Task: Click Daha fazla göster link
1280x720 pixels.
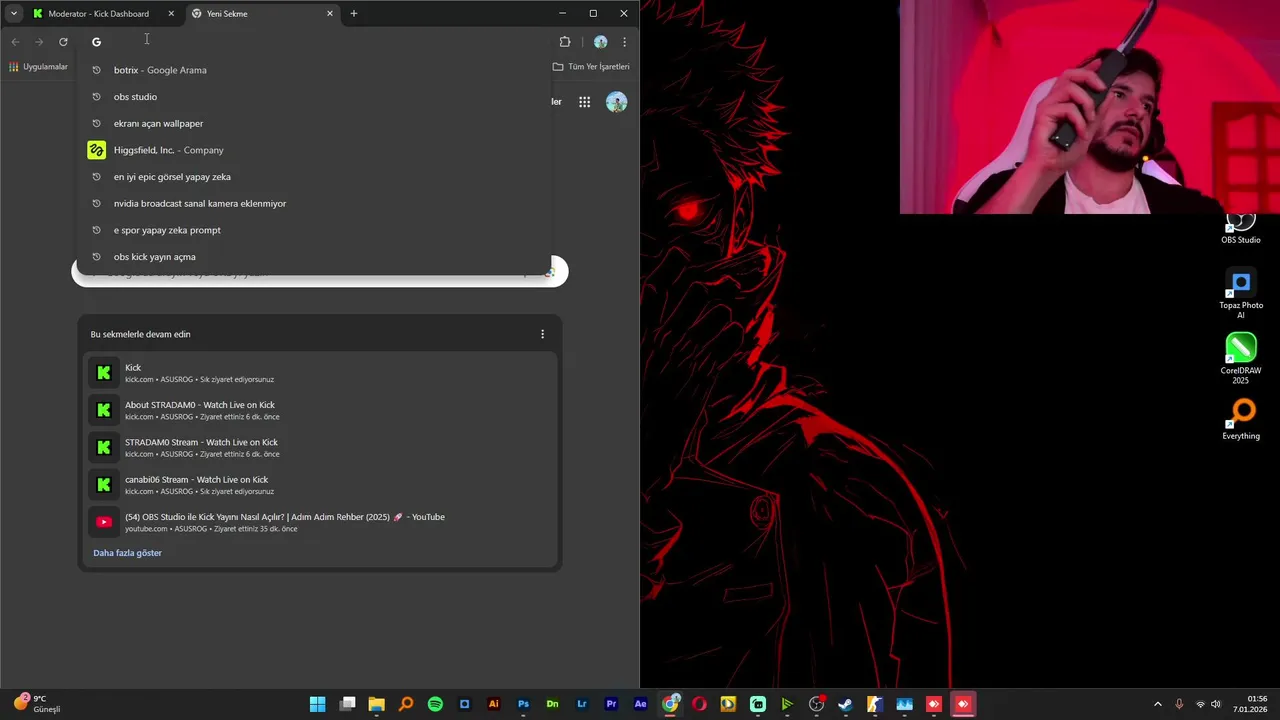Action: pos(127,553)
